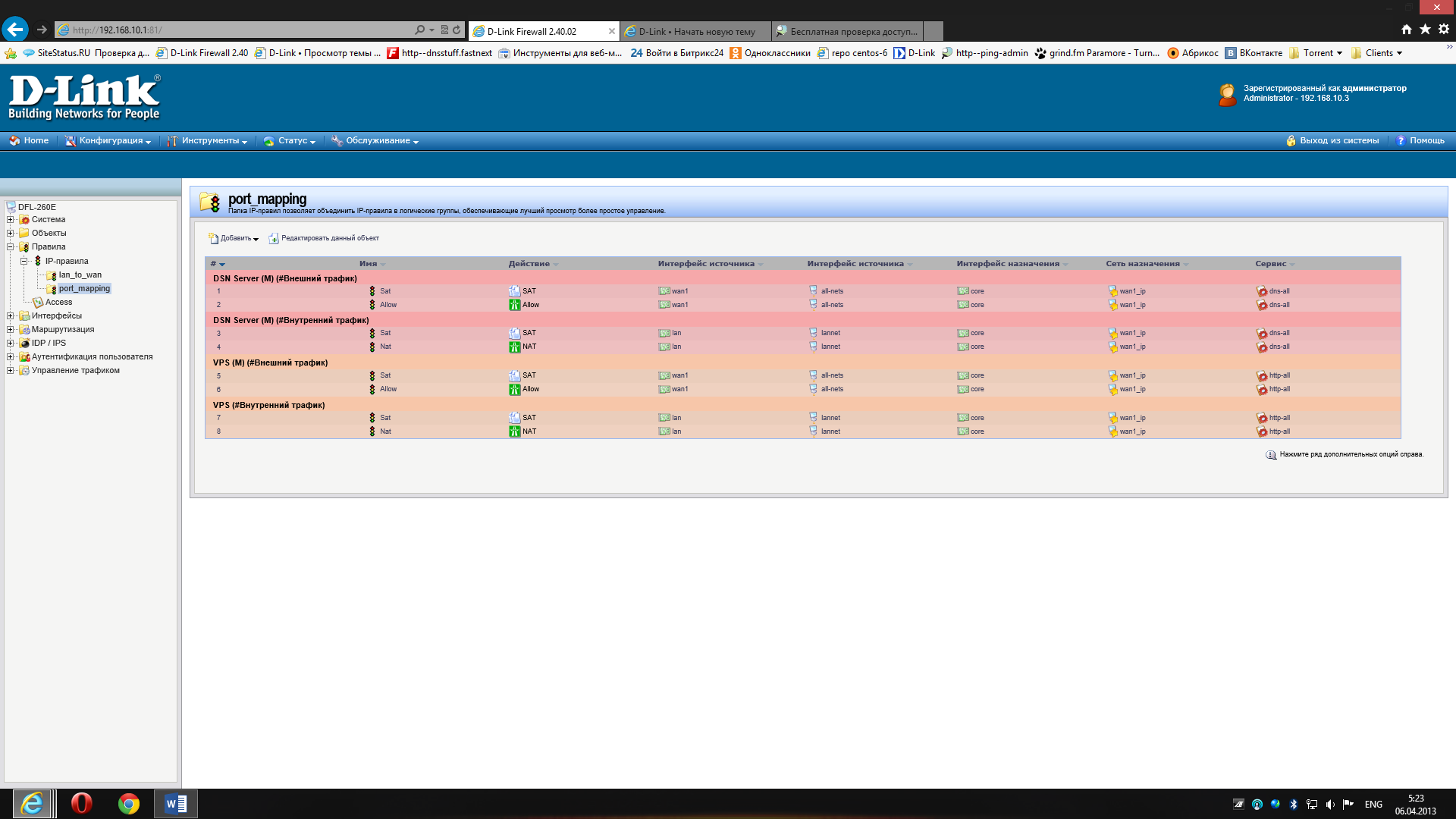Switch to the Начать новую тему tab
The height and width of the screenshot is (819, 1456).
[695, 32]
